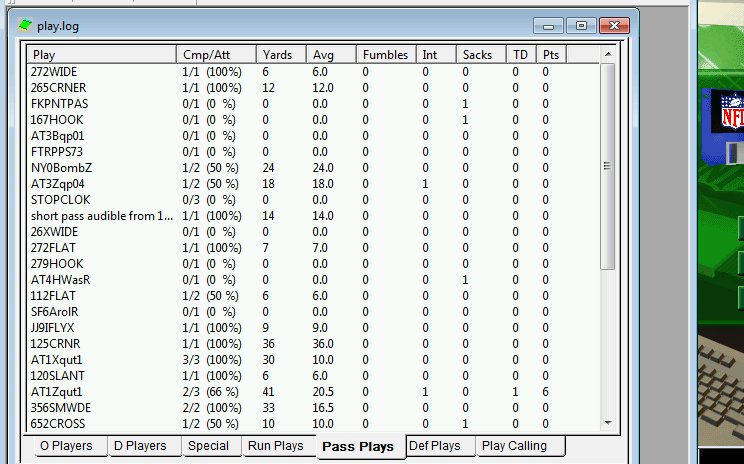The height and width of the screenshot is (464, 744).
Task: Sort by the Yards column header
Action: tap(281, 54)
